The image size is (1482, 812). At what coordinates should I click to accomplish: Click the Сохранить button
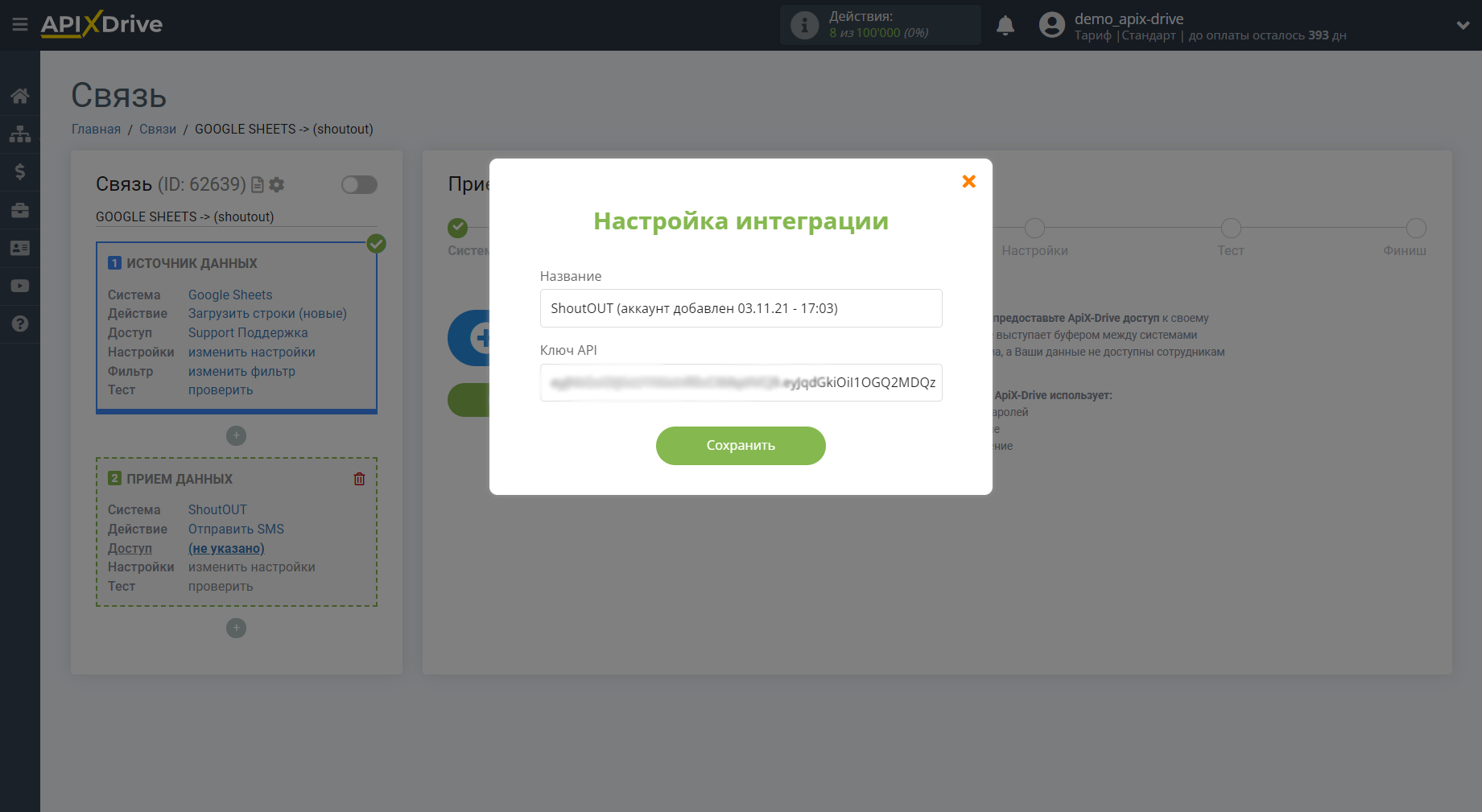741,446
